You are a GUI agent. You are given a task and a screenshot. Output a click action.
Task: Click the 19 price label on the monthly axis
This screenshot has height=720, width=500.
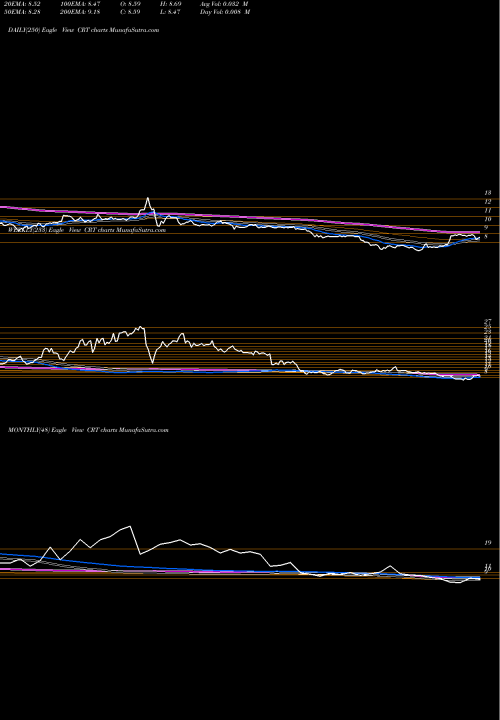tap(488, 543)
